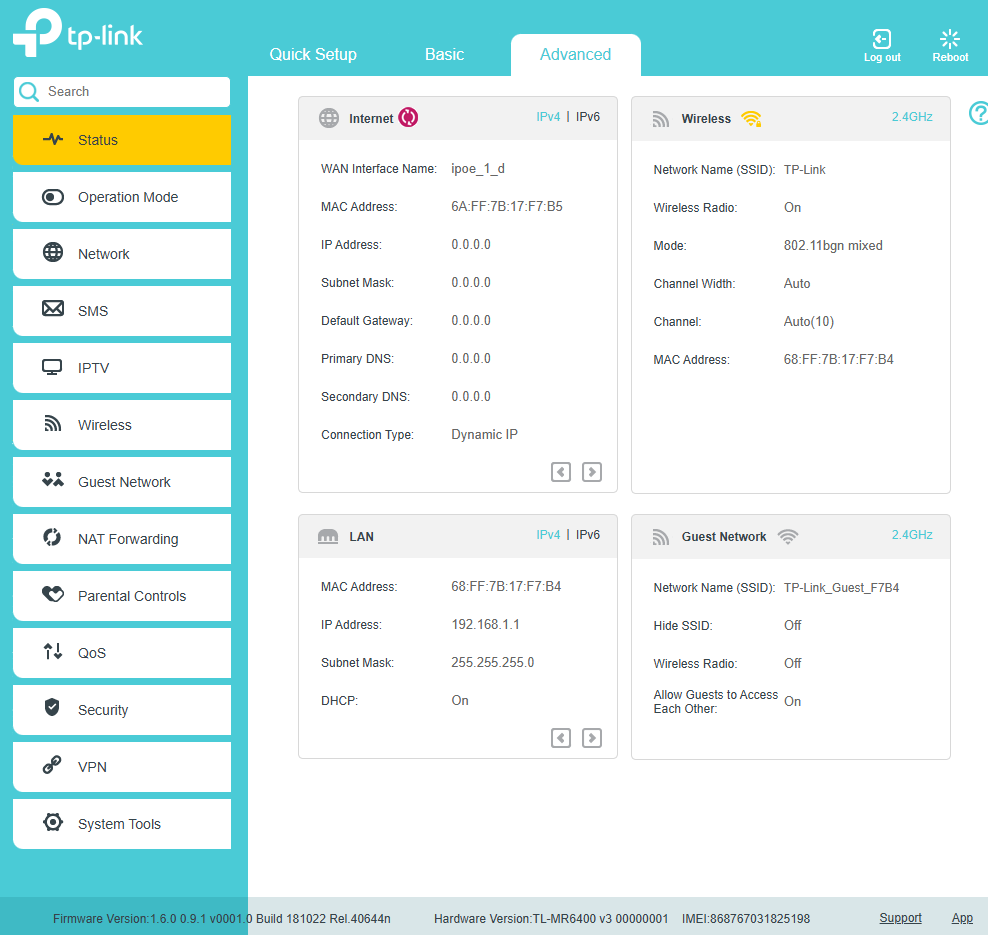Click the Hardware Version text in footer
This screenshot has height=935, width=988.
[x=551, y=919]
